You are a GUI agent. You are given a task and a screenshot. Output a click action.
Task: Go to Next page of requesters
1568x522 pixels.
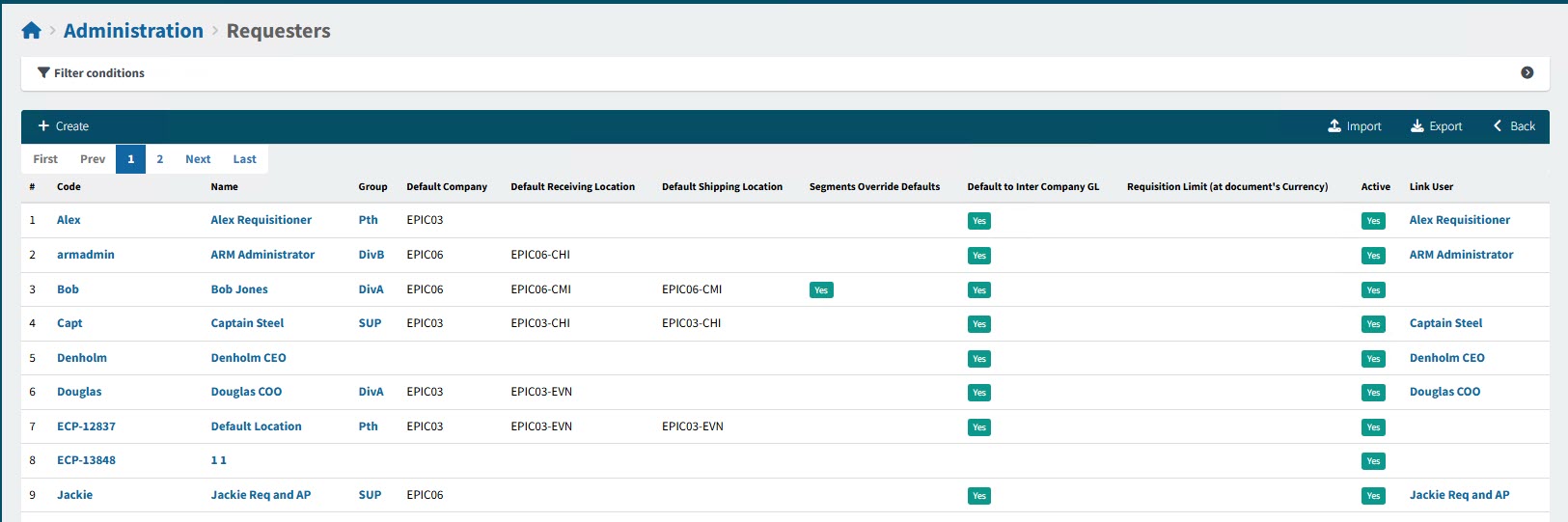(x=198, y=159)
